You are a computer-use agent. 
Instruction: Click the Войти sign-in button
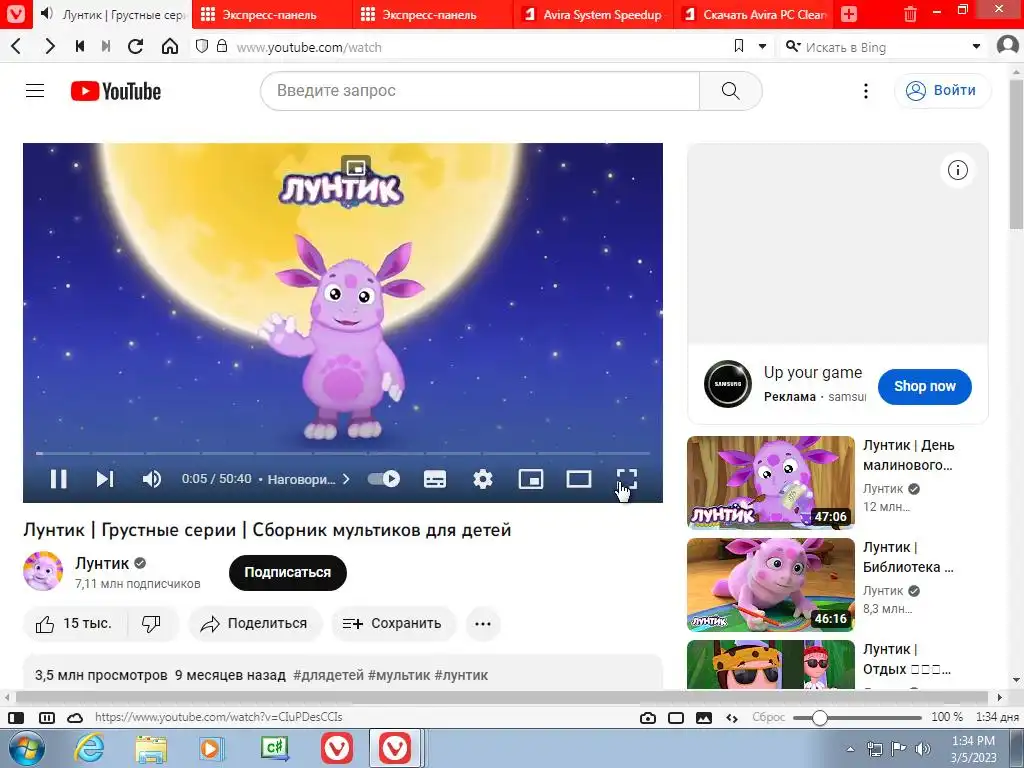(942, 91)
